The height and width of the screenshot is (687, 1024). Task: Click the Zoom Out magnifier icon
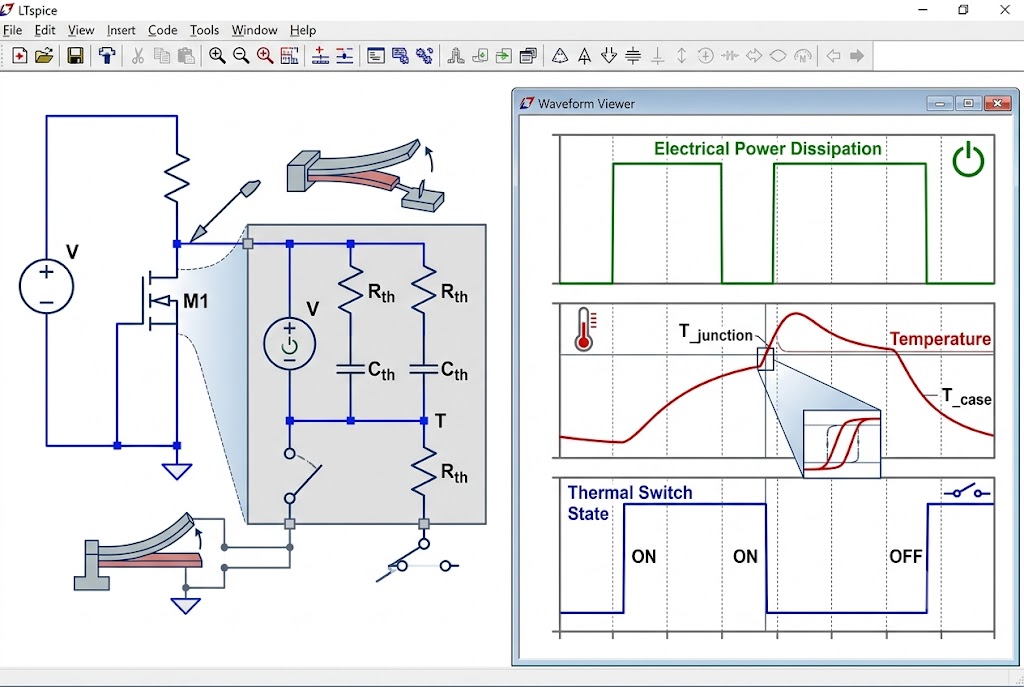coord(241,56)
